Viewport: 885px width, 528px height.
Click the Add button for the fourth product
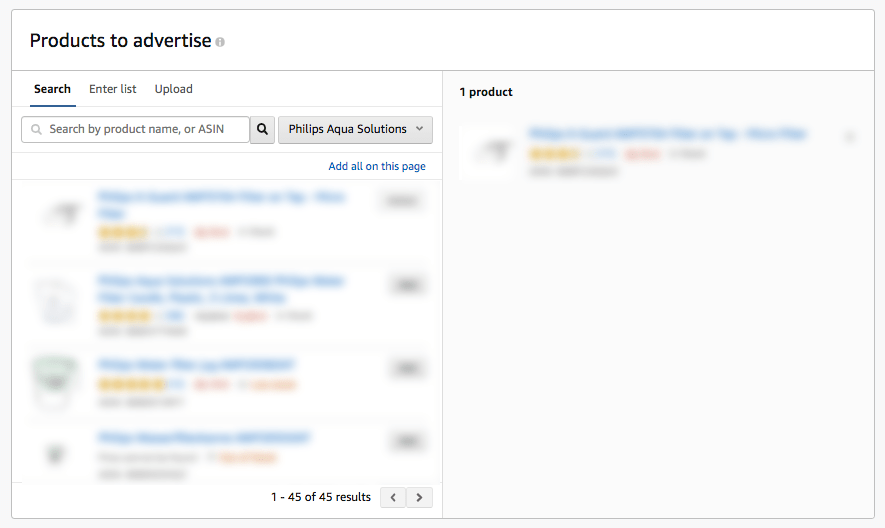tap(408, 441)
